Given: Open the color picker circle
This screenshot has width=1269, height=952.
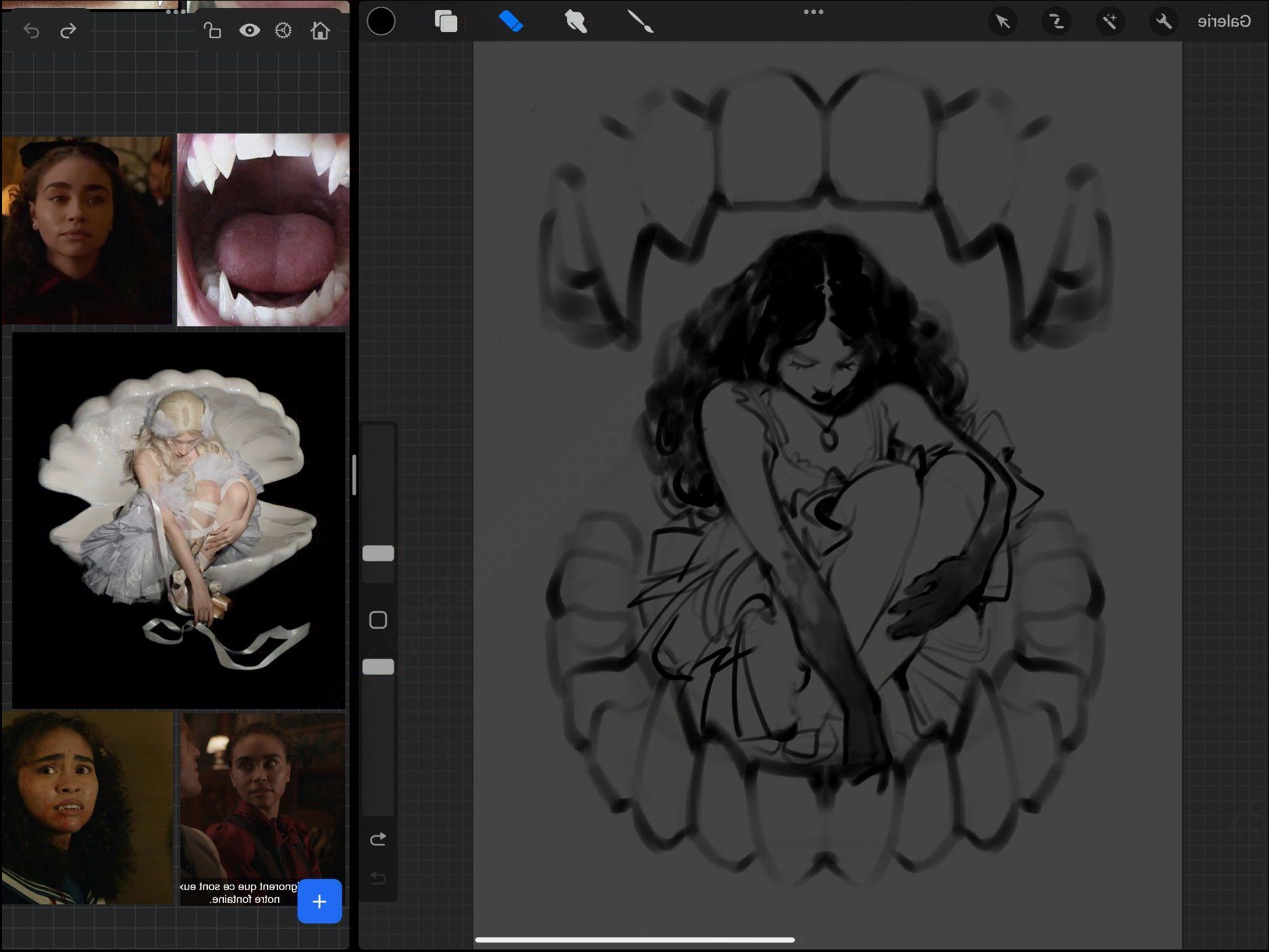Looking at the screenshot, I should point(381,22).
